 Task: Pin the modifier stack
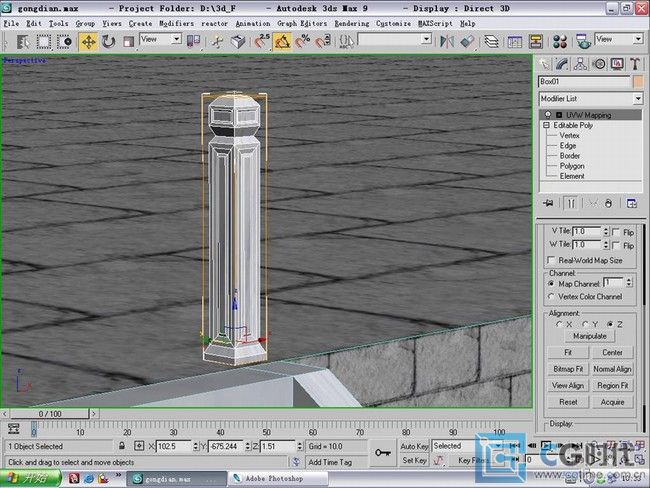tap(548, 204)
